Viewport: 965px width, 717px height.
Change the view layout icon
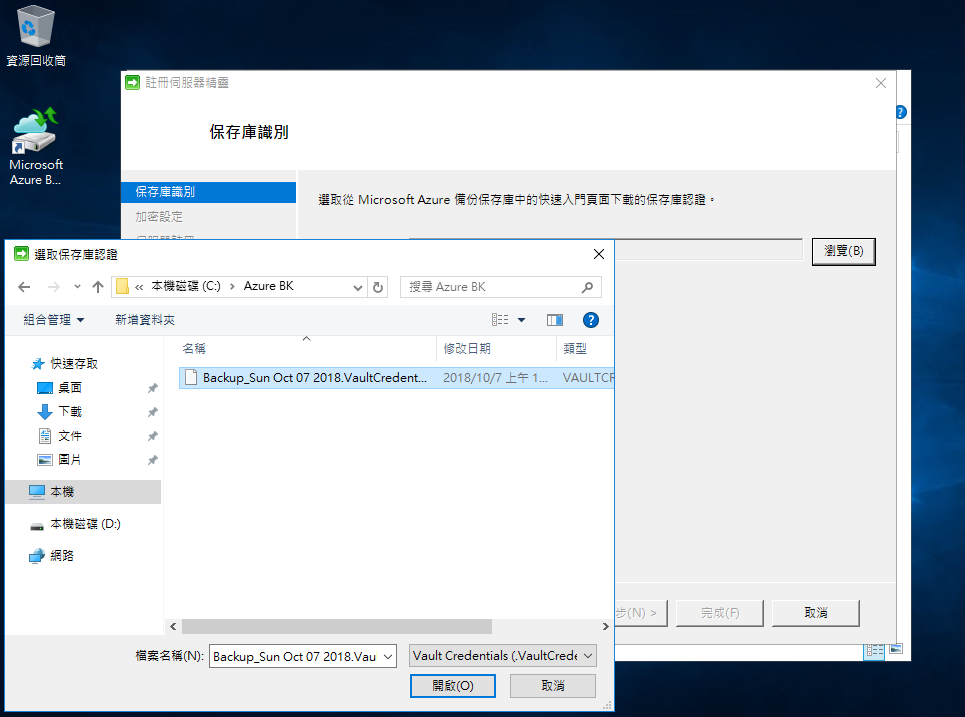pos(500,319)
